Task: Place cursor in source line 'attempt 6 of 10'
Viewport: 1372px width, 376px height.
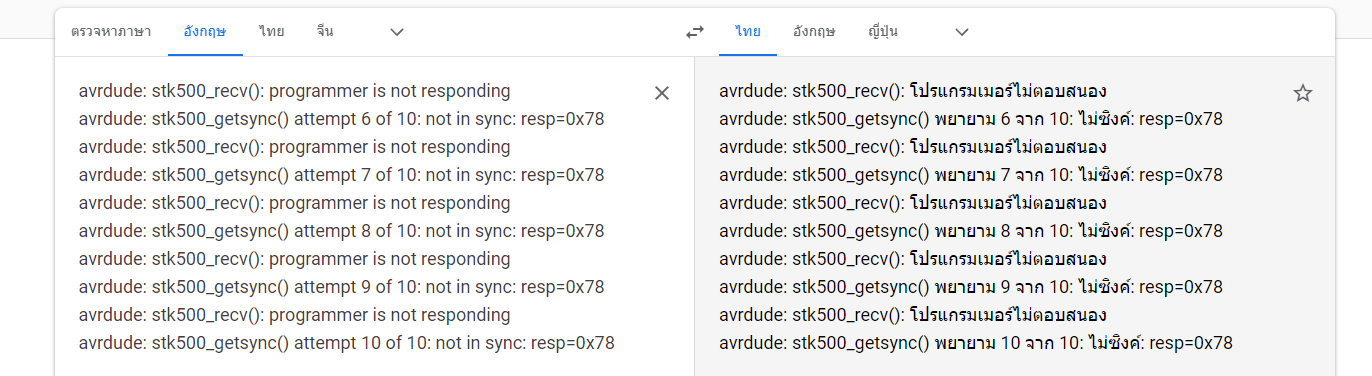Action: pos(341,119)
